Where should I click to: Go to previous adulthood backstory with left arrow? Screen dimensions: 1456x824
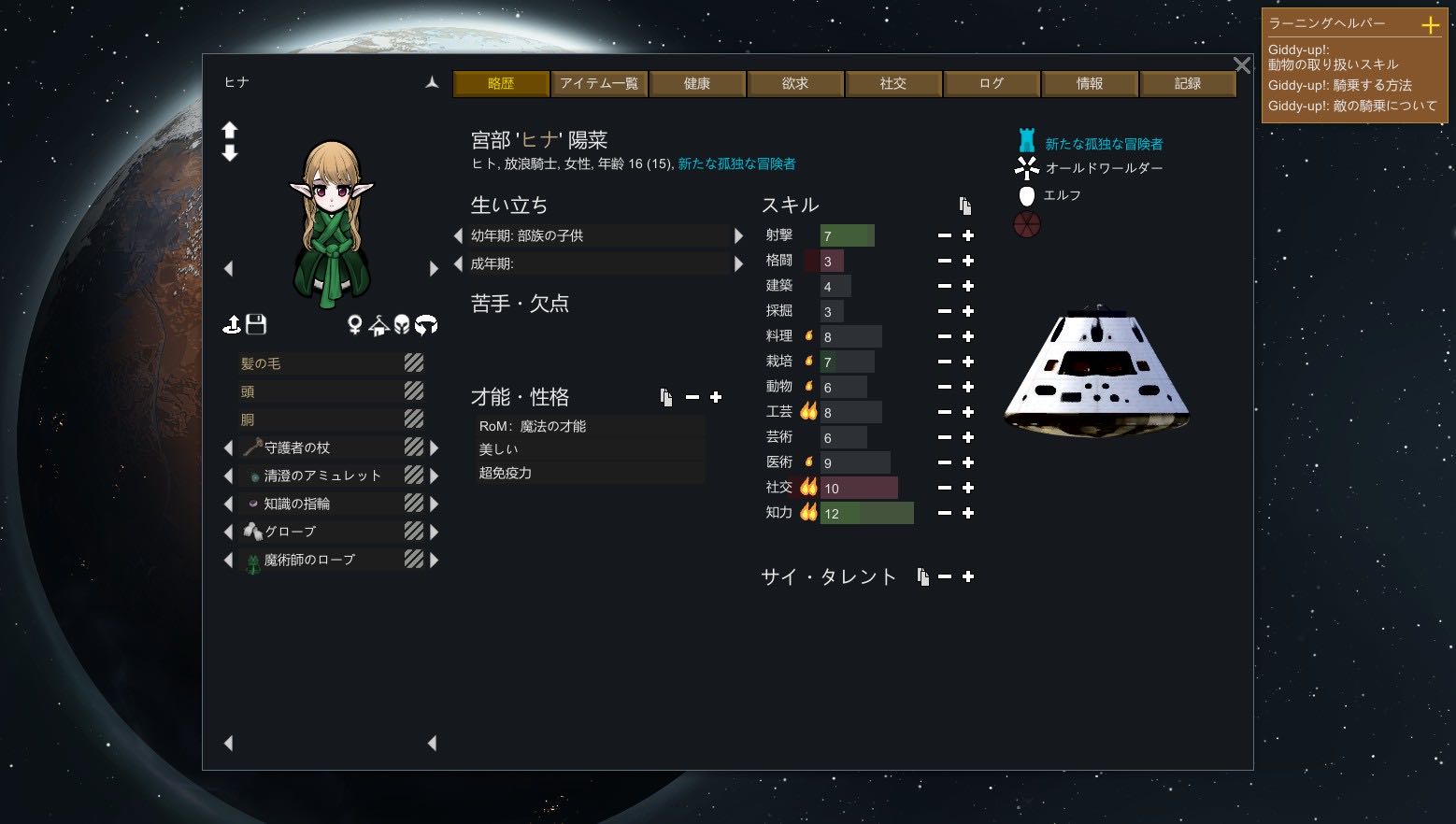point(458,263)
